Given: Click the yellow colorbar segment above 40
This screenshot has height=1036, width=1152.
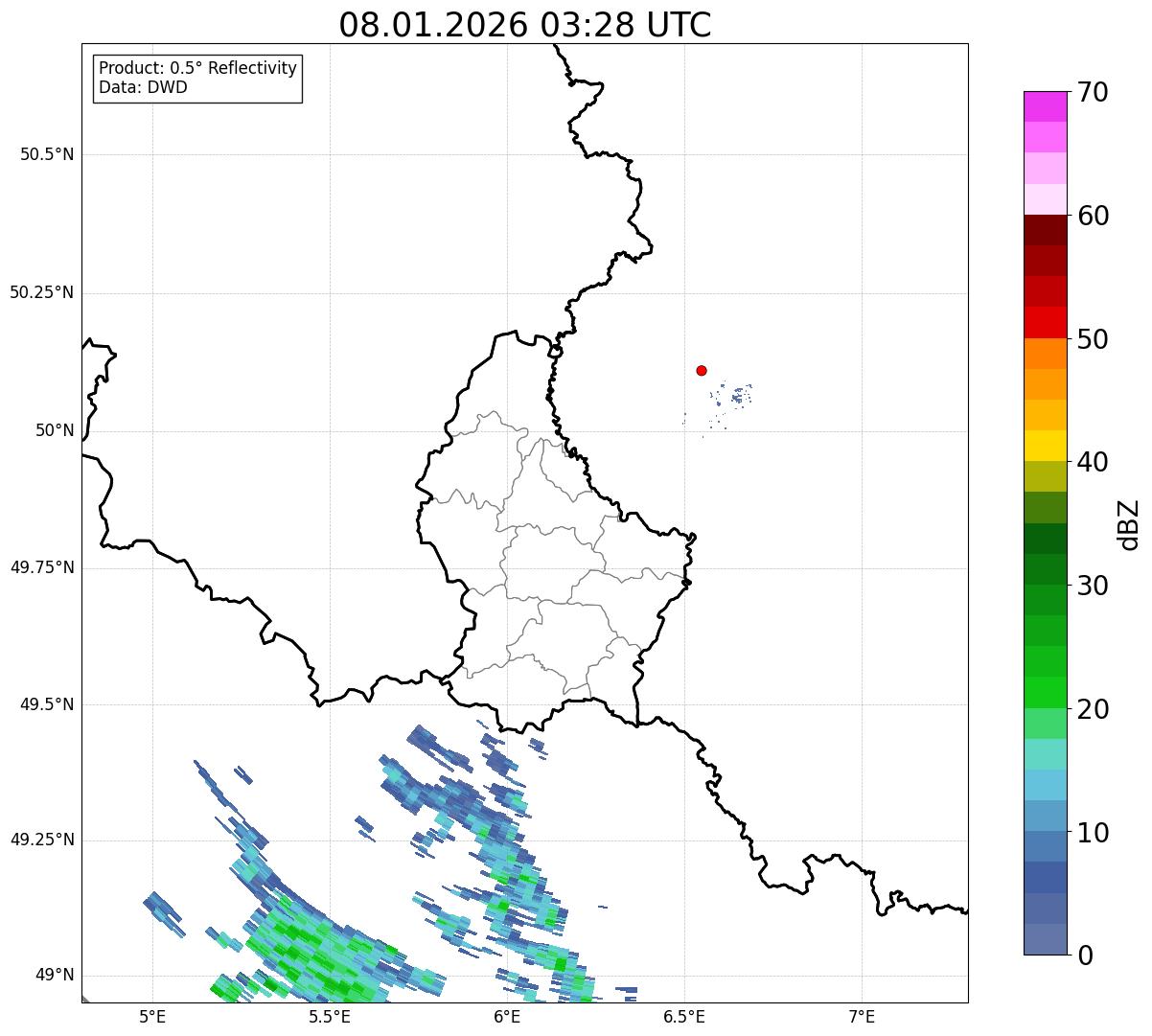Looking at the screenshot, I should (1045, 446).
